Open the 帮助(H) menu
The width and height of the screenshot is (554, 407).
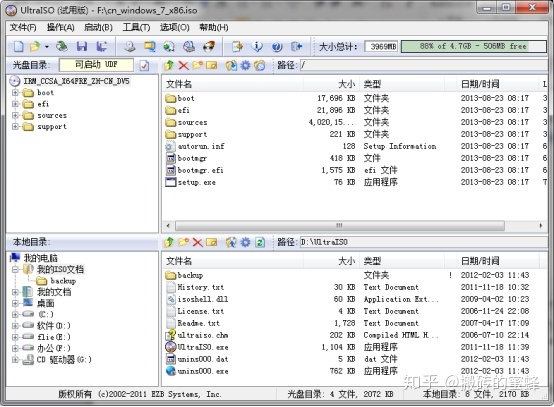tap(213, 28)
